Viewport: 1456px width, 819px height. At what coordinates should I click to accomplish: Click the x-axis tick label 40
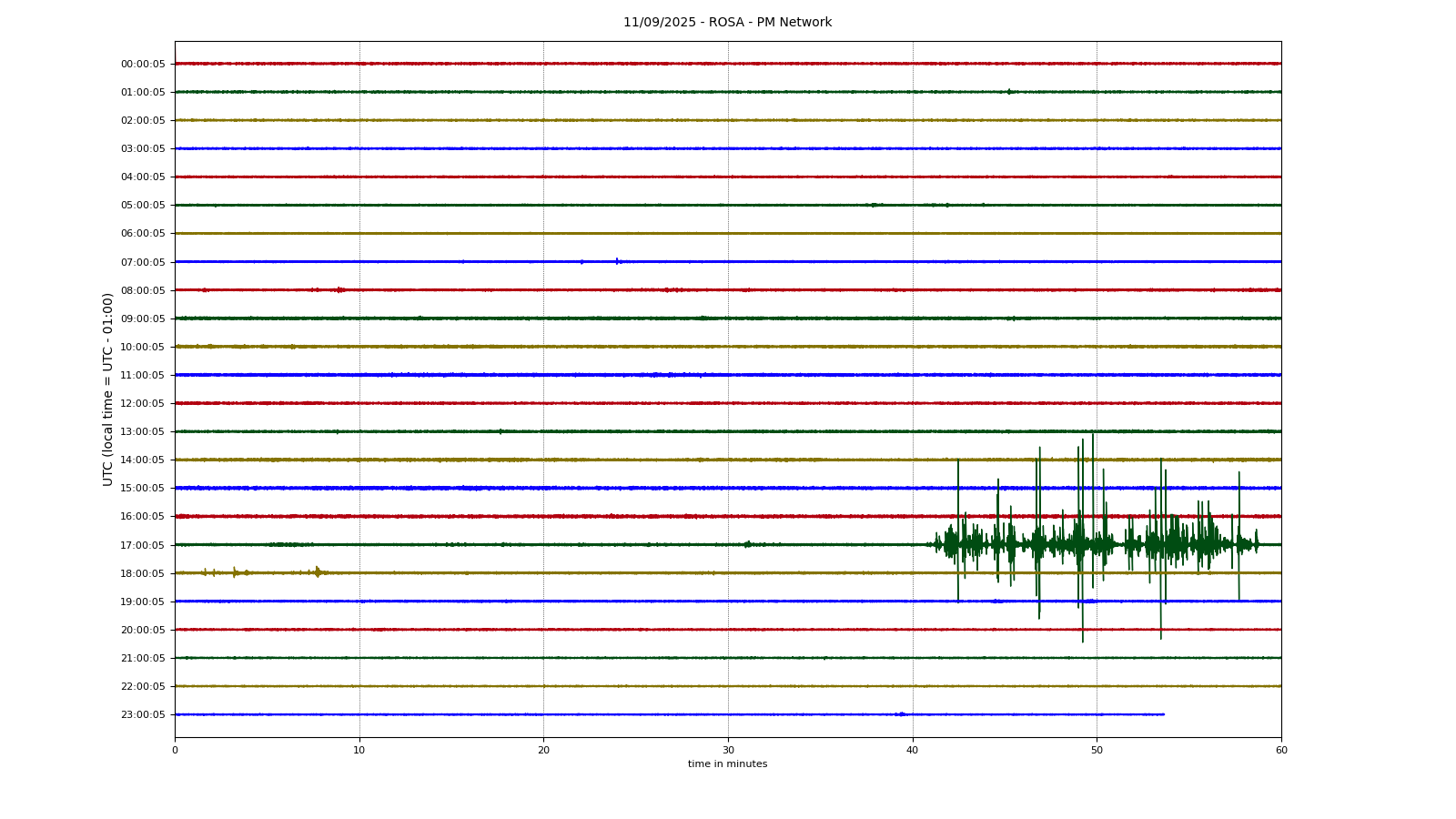(913, 750)
